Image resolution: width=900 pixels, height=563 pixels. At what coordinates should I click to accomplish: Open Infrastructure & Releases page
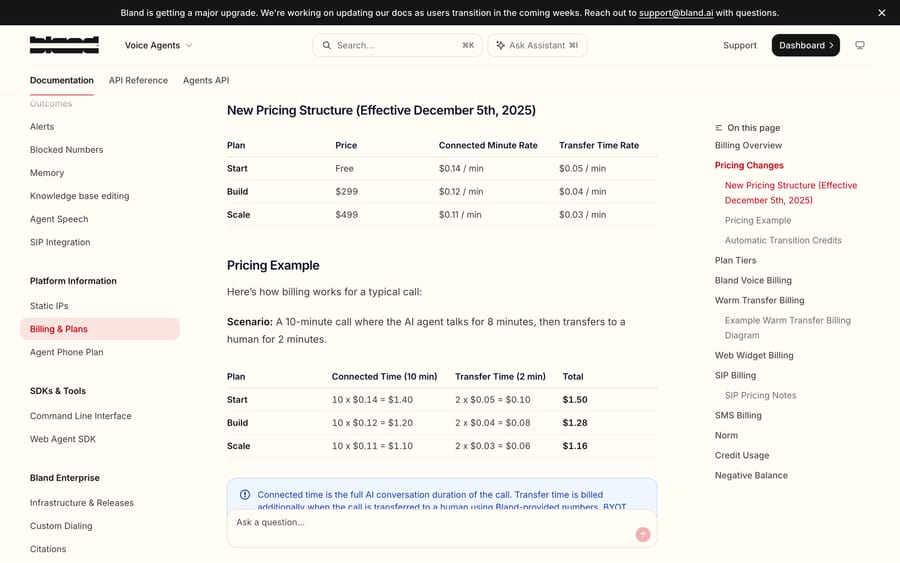[x=82, y=503]
